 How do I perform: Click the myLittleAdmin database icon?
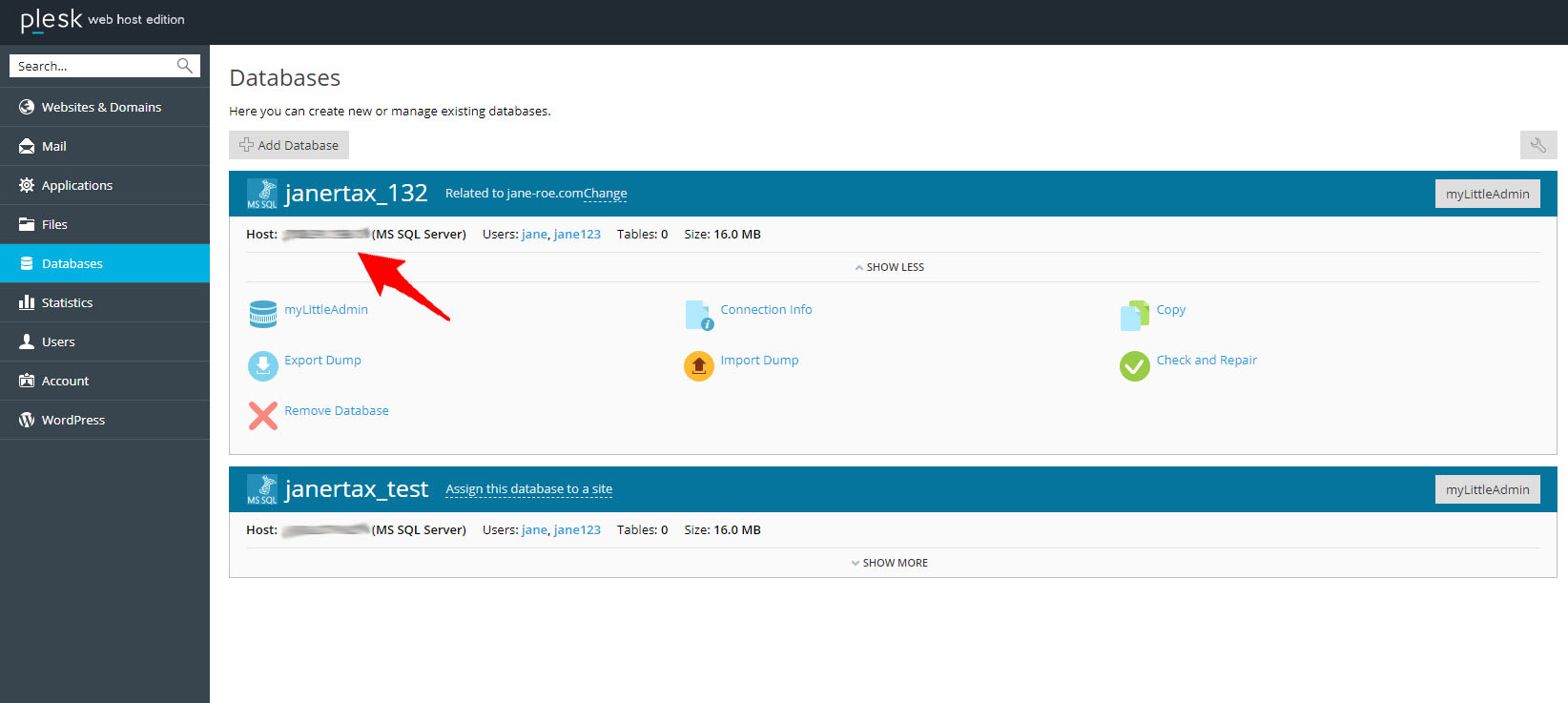click(x=262, y=314)
